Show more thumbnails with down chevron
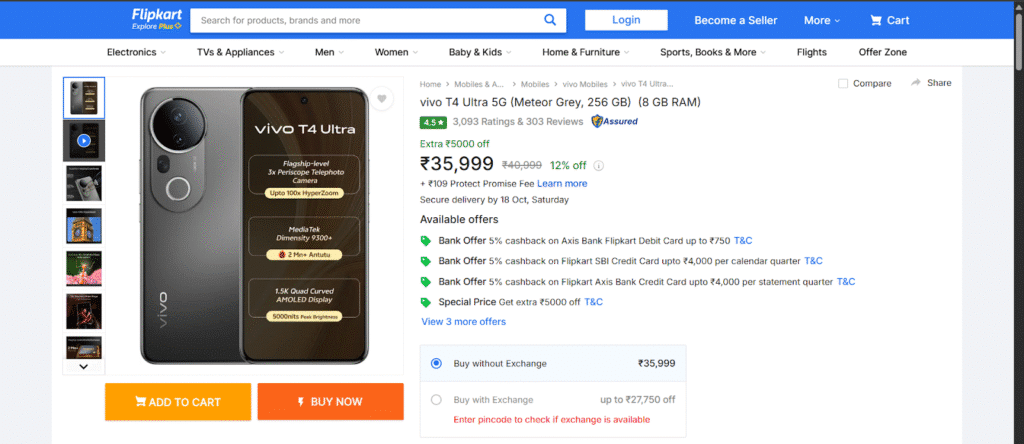The image size is (1024, 444). (x=84, y=367)
